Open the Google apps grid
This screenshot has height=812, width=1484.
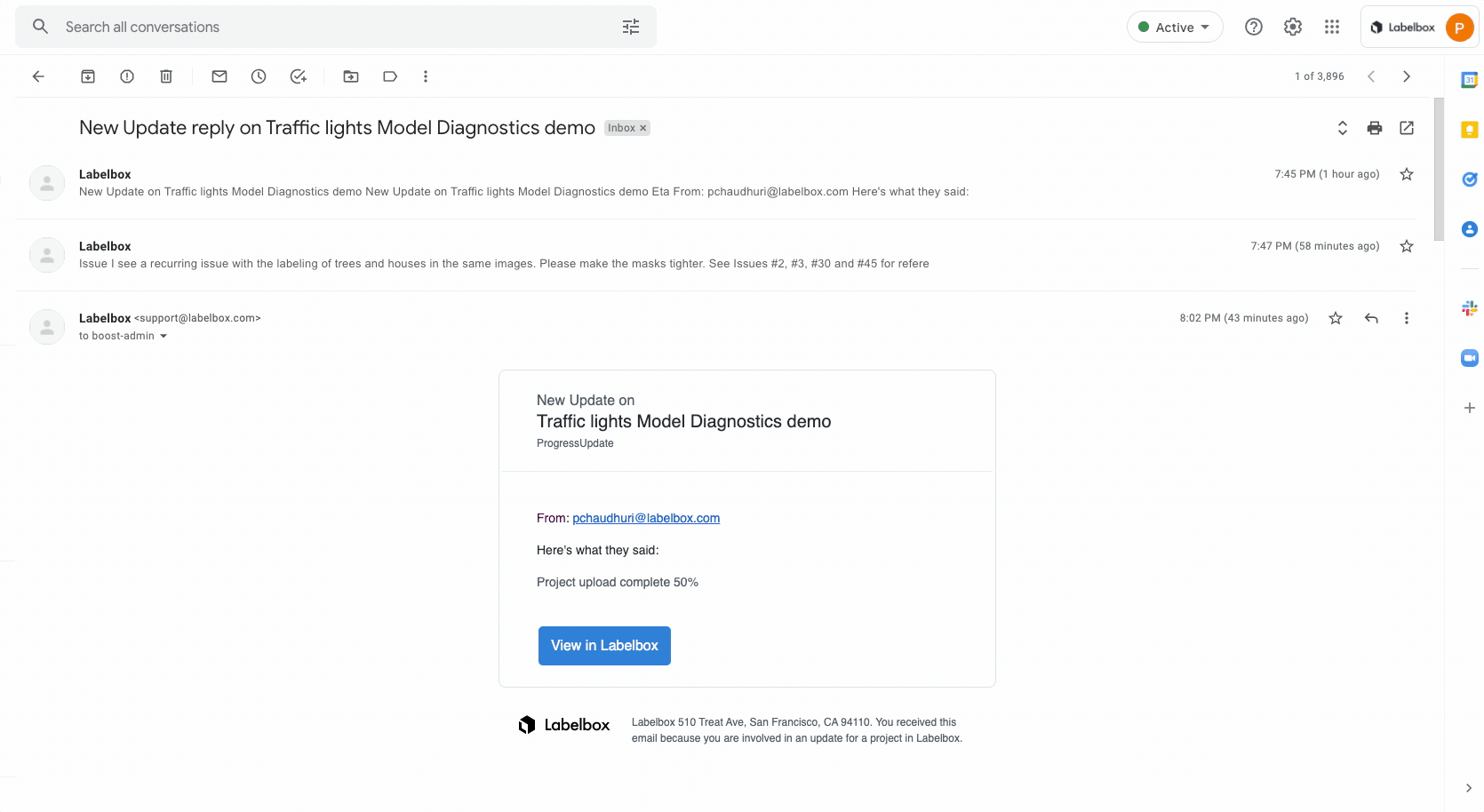(x=1332, y=27)
